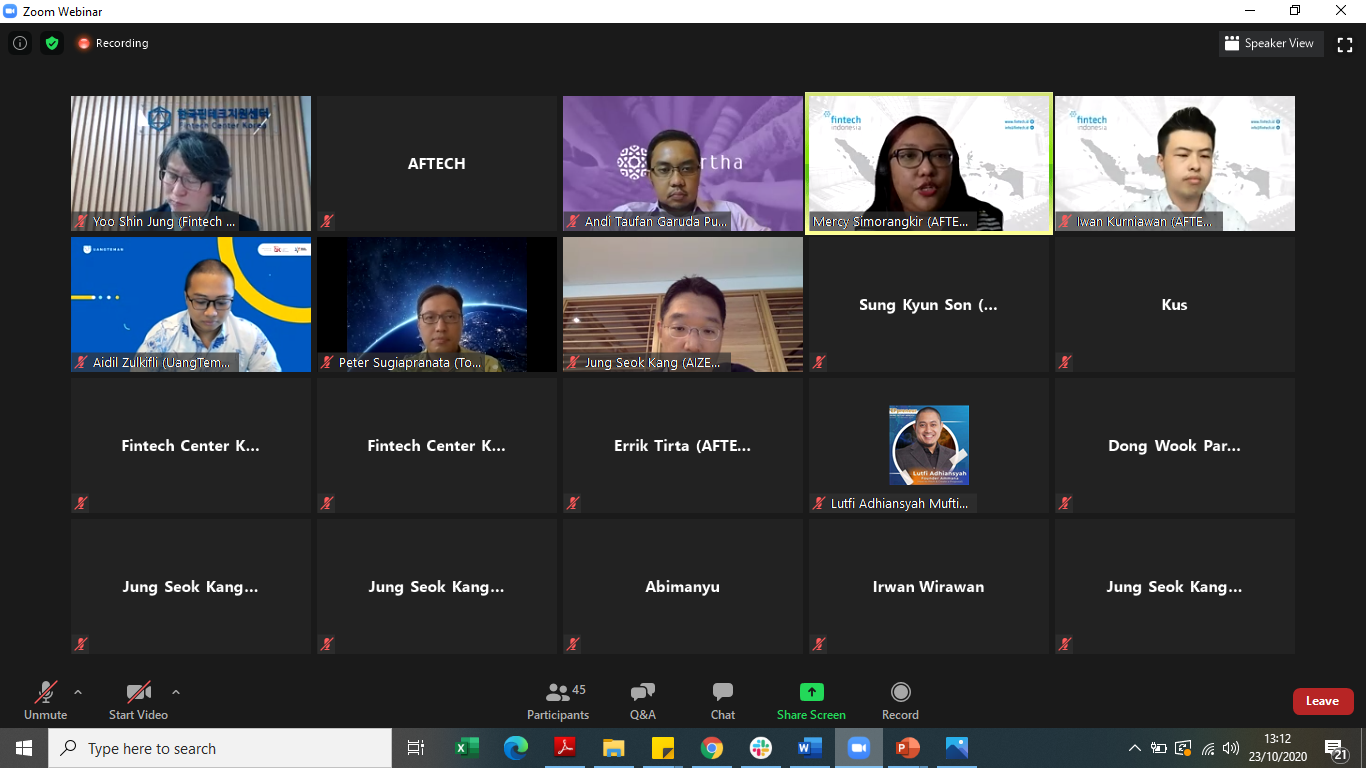Open Excel from the taskbar
Screen dimensions: 1366x768
(466, 748)
